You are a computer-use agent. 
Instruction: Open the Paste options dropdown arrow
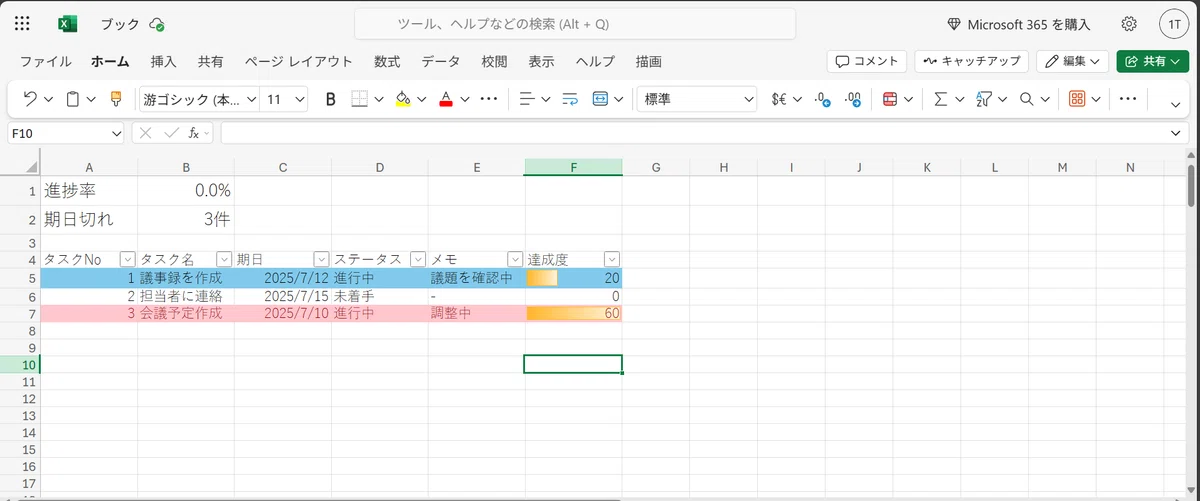92,99
